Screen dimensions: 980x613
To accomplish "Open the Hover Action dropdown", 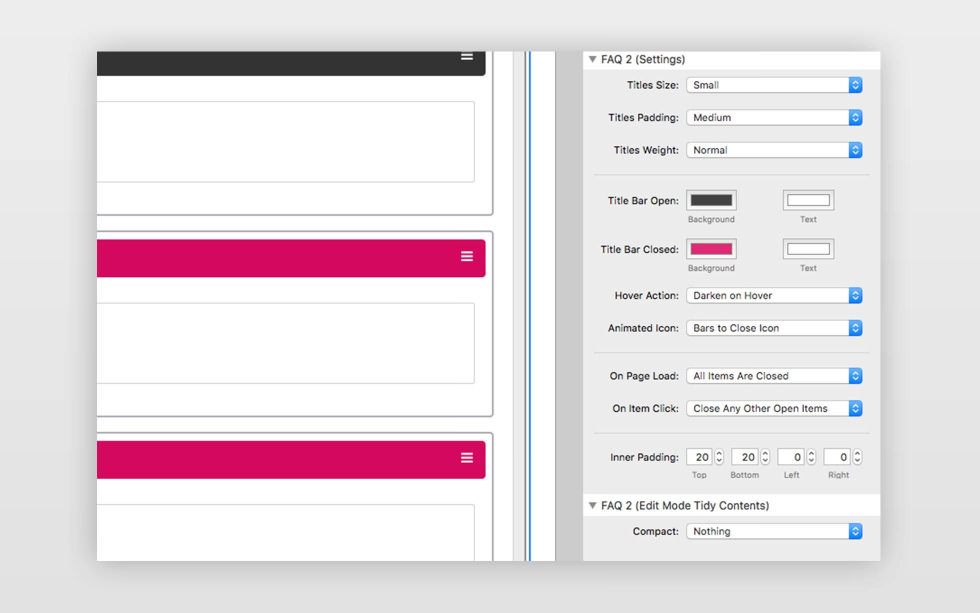I will tap(774, 296).
